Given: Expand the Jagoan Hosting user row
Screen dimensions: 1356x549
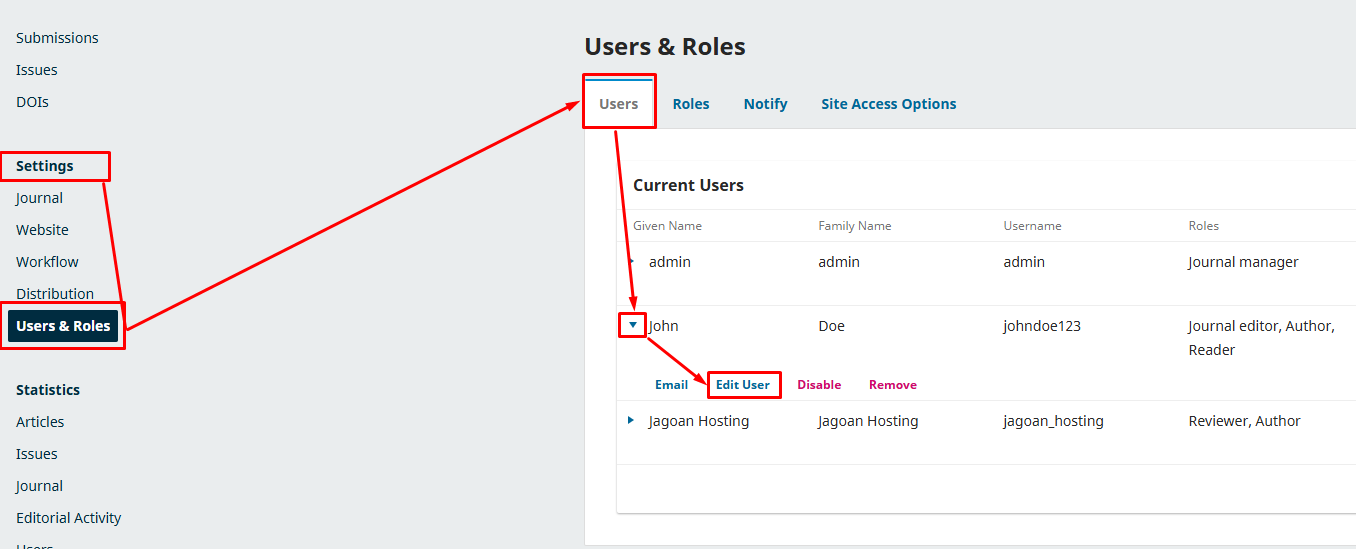Looking at the screenshot, I should [631, 420].
